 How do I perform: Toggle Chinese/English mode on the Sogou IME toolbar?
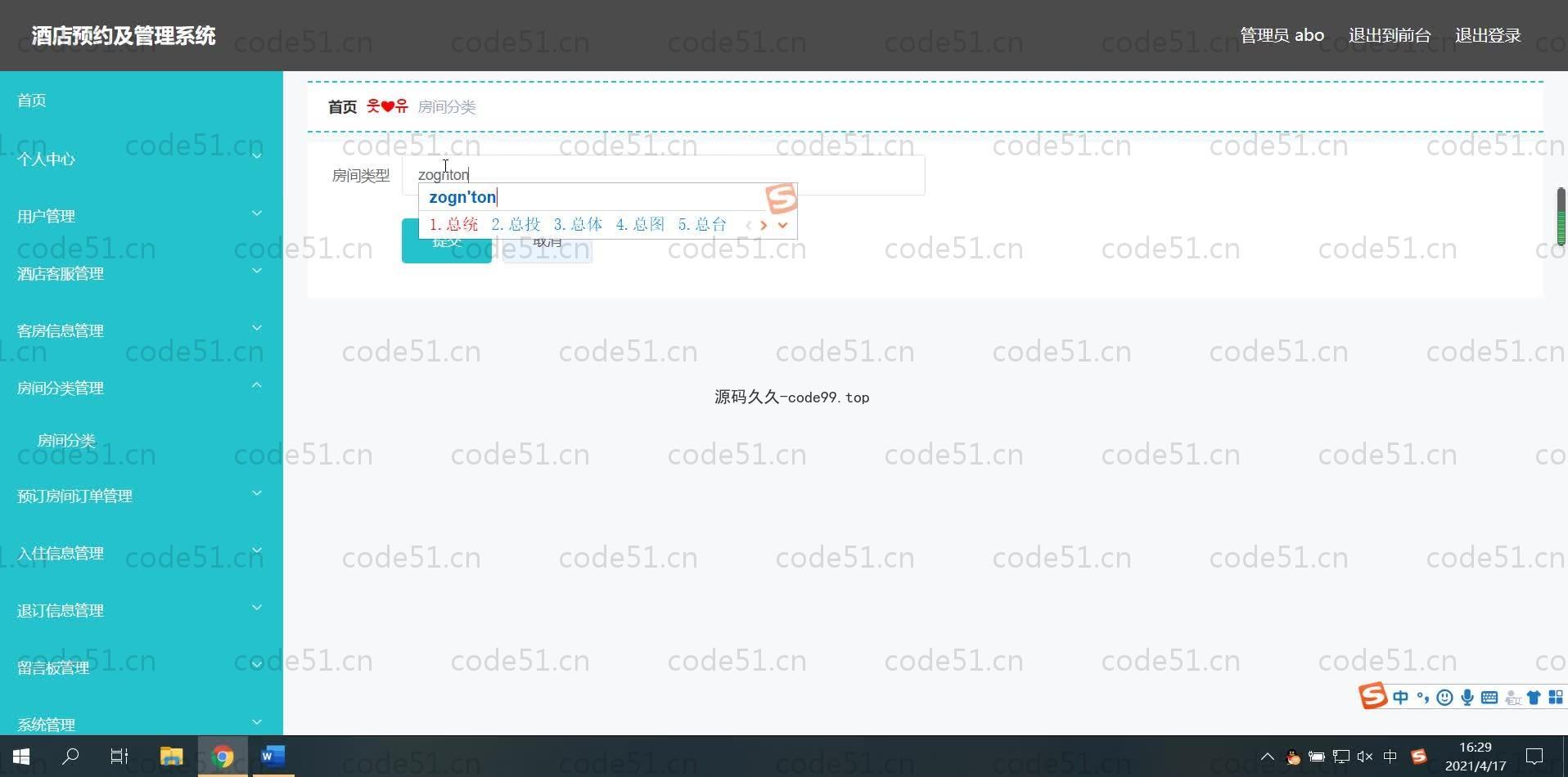point(1400,698)
